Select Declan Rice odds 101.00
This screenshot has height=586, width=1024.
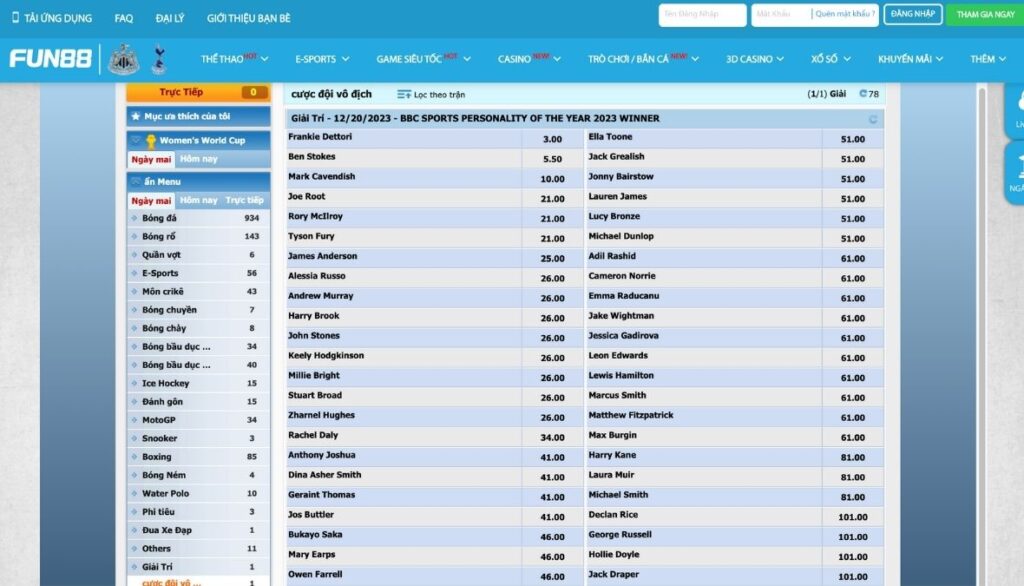point(853,517)
